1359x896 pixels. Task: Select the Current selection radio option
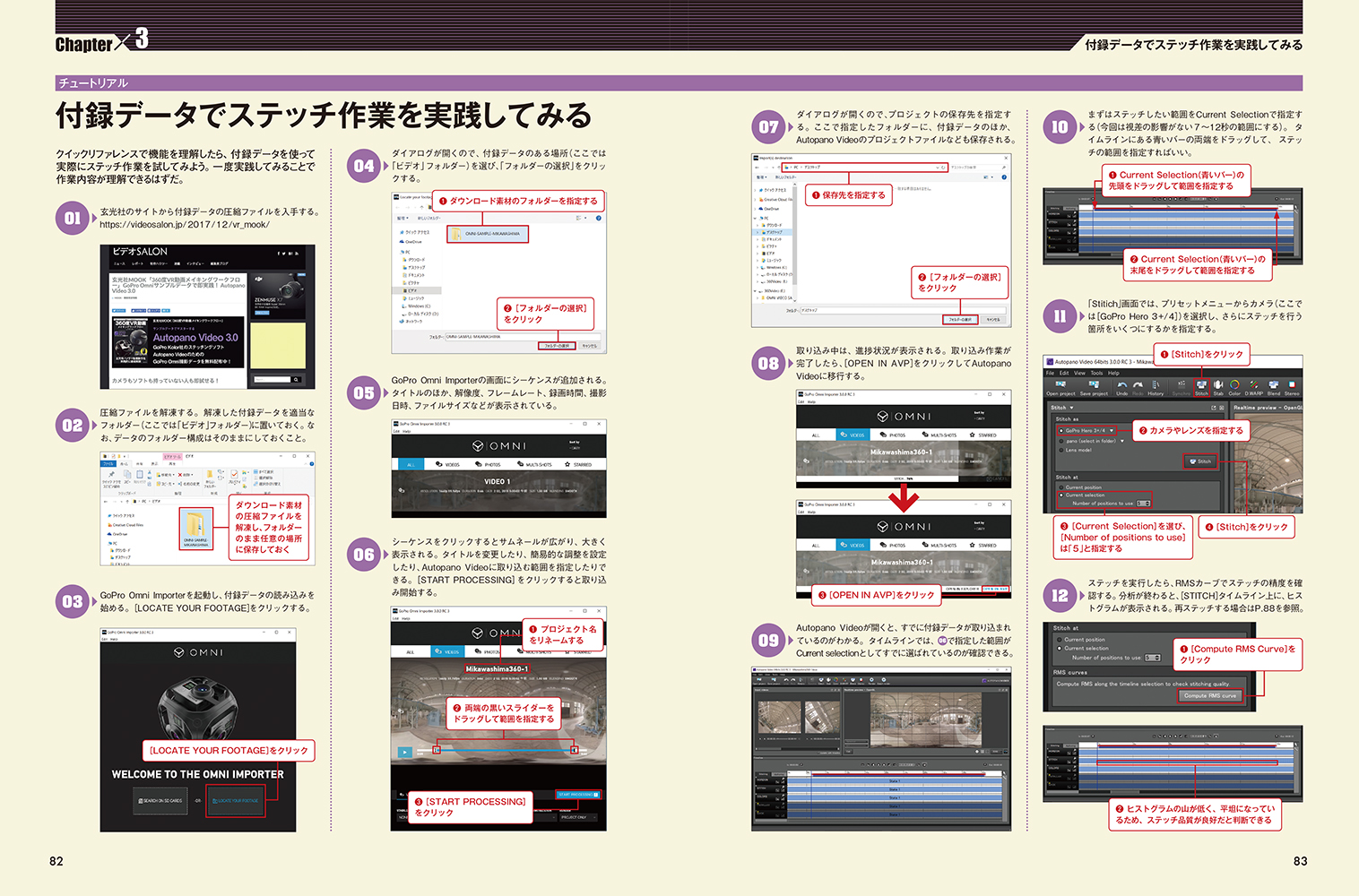[x=1060, y=495]
